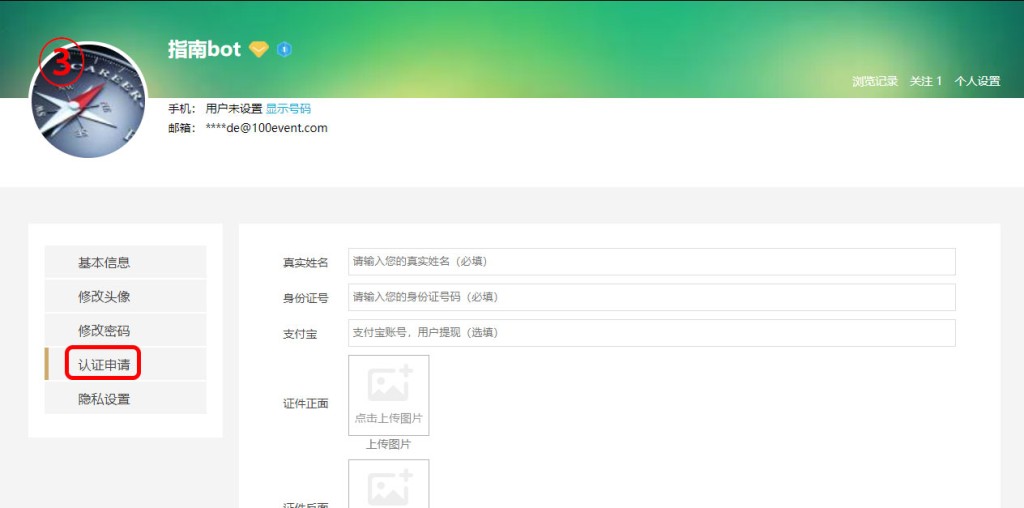
Task: Focus the 真实姓名 real name field
Action: (x=652, y=261)
